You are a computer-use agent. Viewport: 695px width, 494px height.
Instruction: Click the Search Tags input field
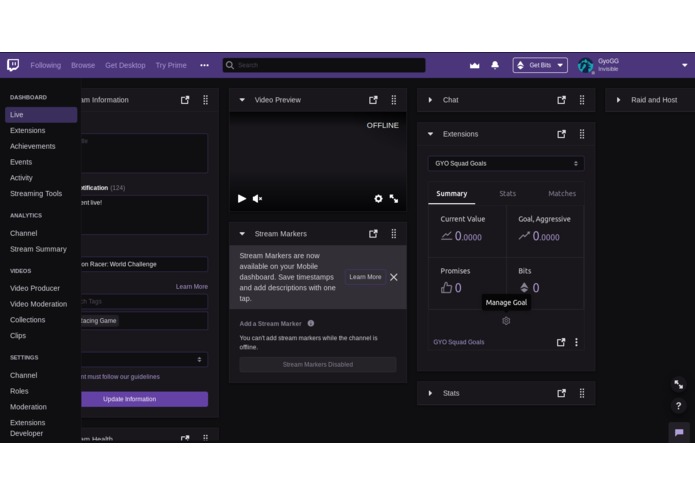144,301
